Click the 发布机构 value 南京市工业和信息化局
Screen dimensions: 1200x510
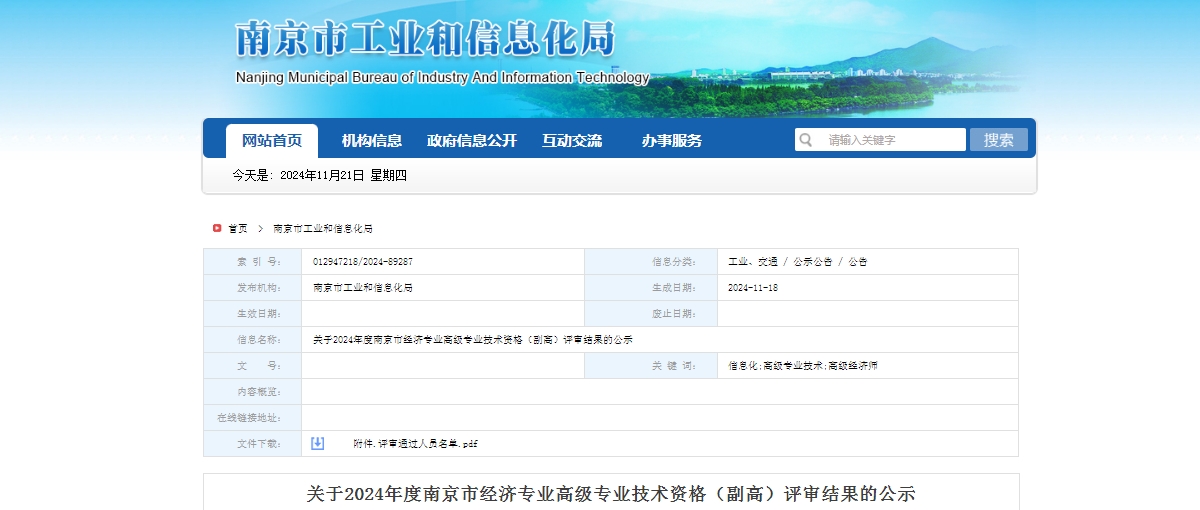pos(363,288)
